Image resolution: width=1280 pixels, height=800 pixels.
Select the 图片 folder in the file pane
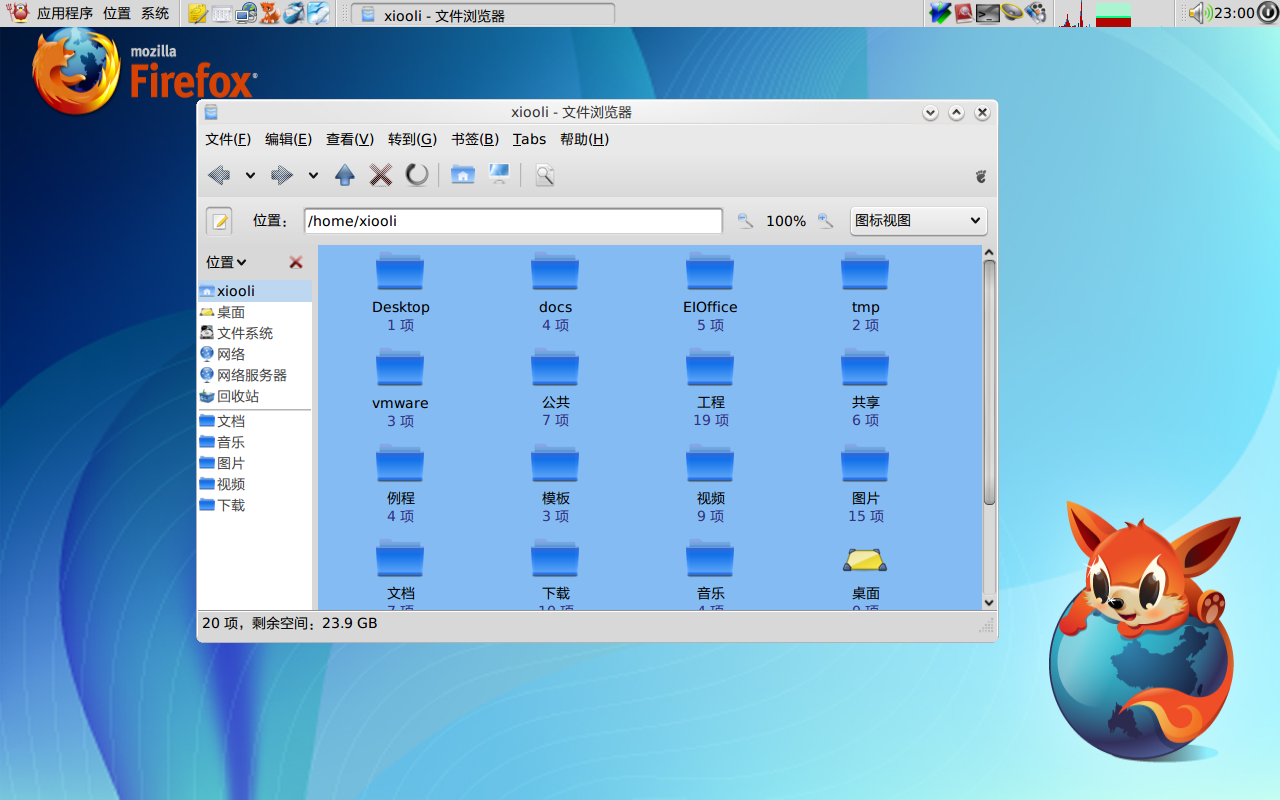[865, 462]
